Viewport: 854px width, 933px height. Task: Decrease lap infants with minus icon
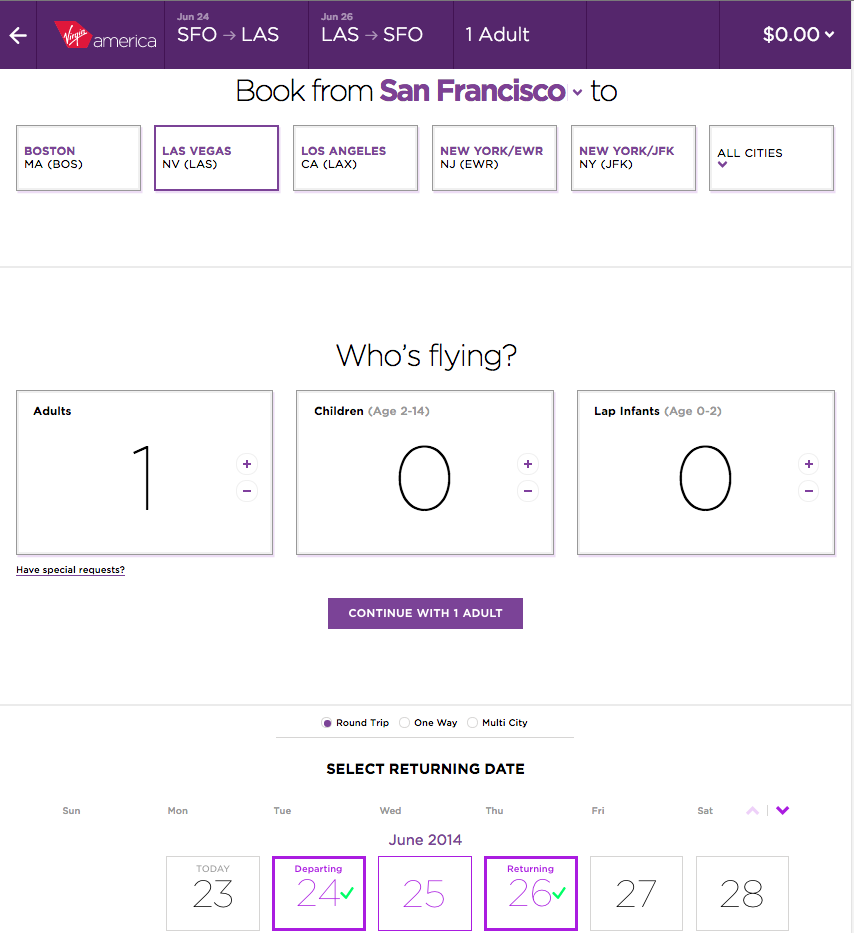(x=809, y=491)
